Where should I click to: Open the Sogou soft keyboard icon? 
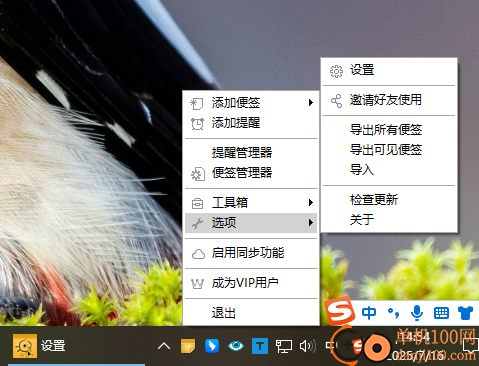(x=441, y=313)
